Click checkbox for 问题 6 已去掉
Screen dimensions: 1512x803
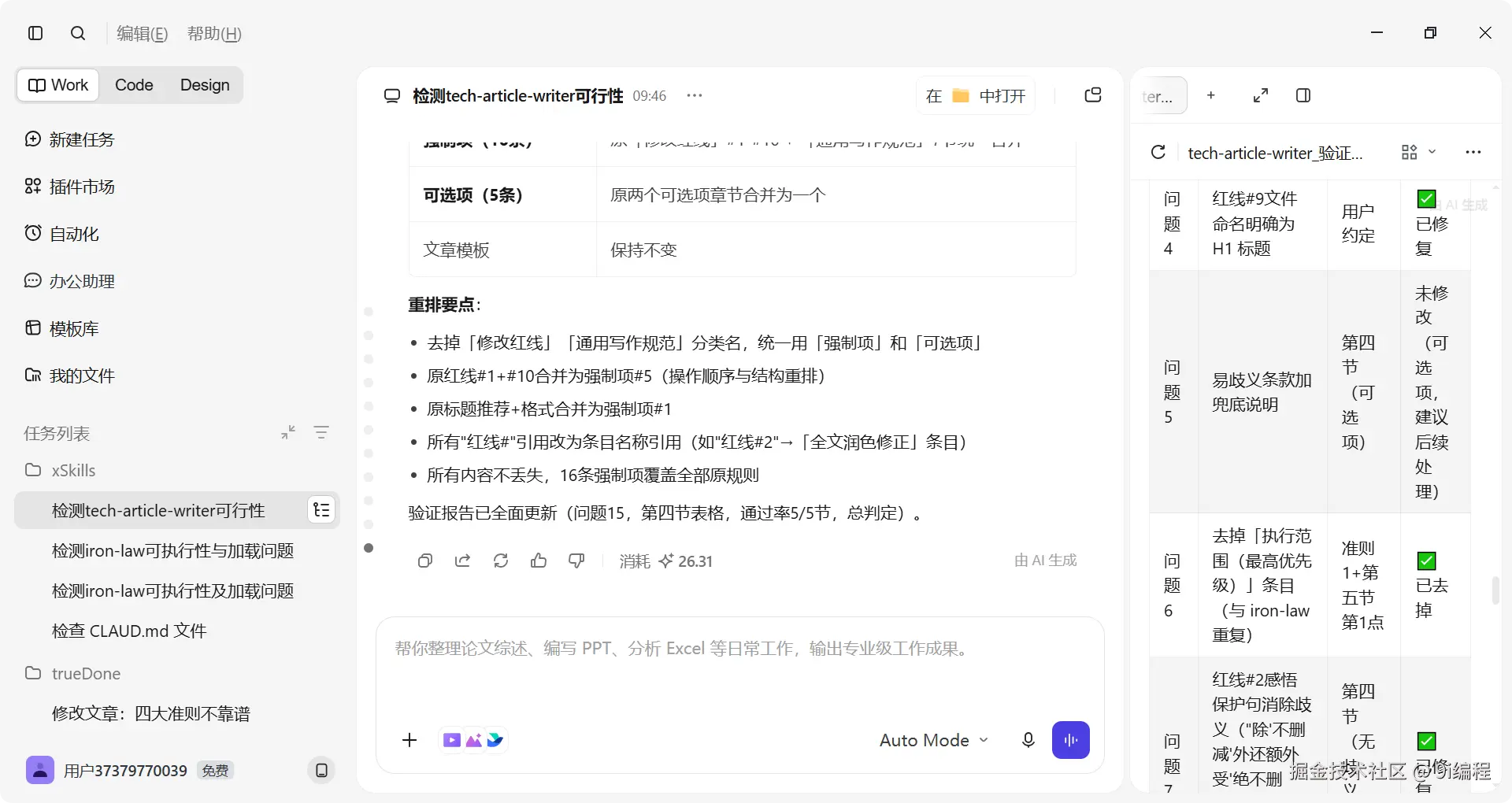coord(1426,561)
